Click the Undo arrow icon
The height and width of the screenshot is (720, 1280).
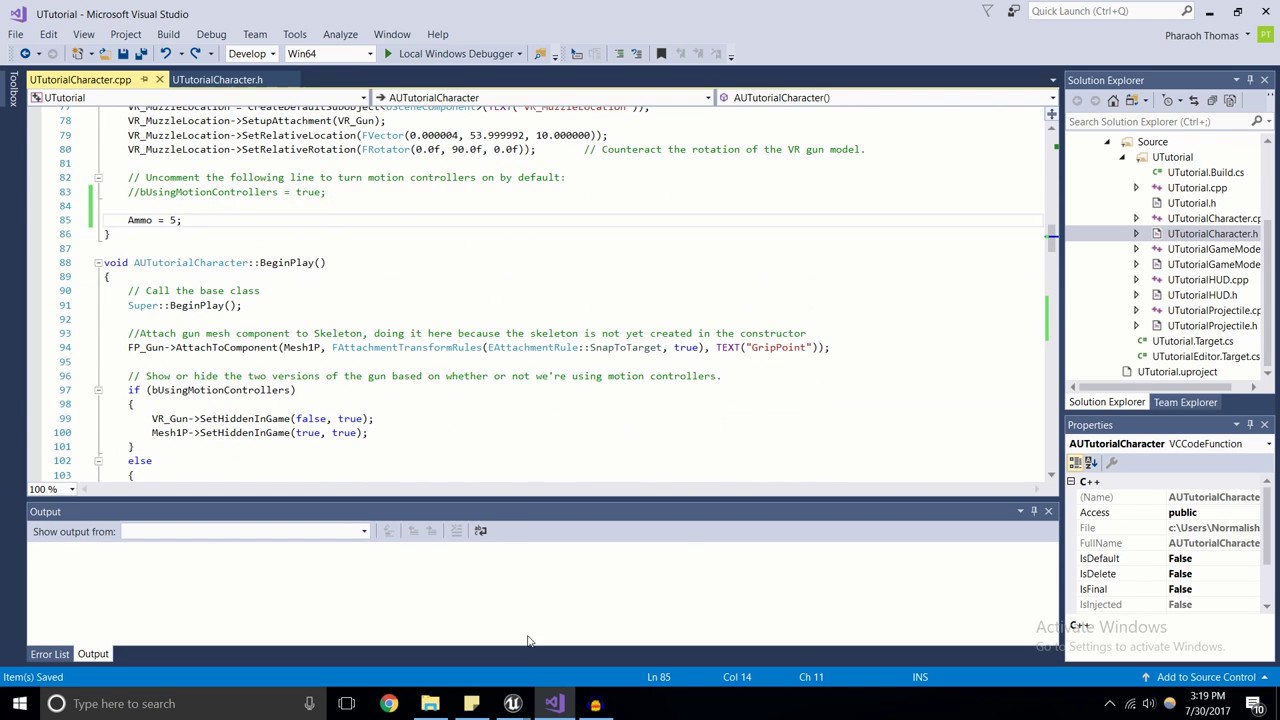pos(165,54)
